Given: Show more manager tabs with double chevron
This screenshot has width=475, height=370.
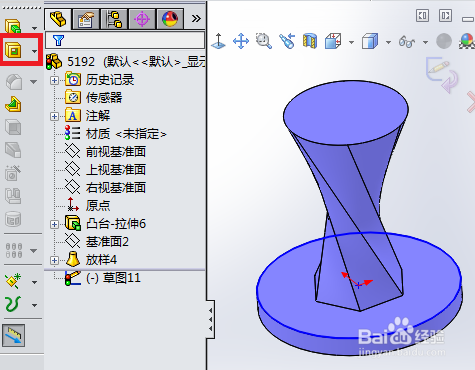Looking at the screenshot, I should pos(196,18).
